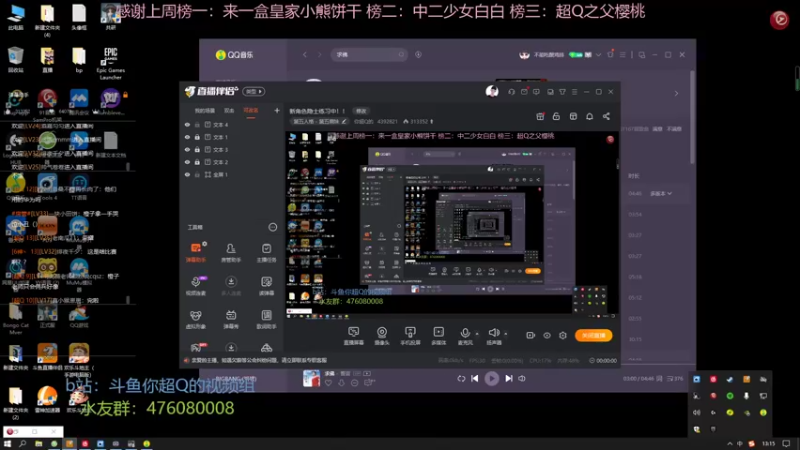Open the 弹幕助手 danmaku assistant tool

(196, 253)
